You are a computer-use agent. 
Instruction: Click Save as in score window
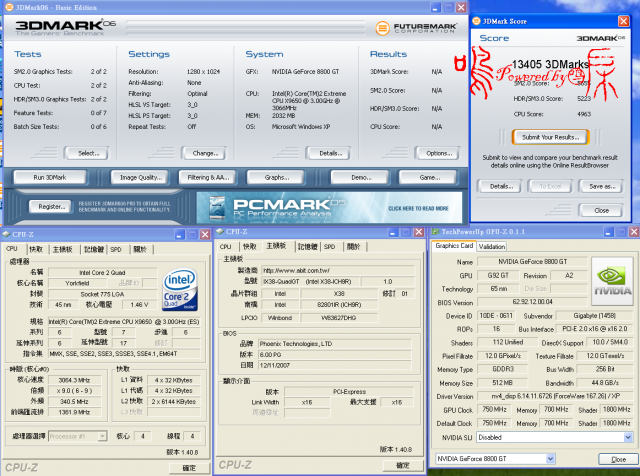point(601,186)
